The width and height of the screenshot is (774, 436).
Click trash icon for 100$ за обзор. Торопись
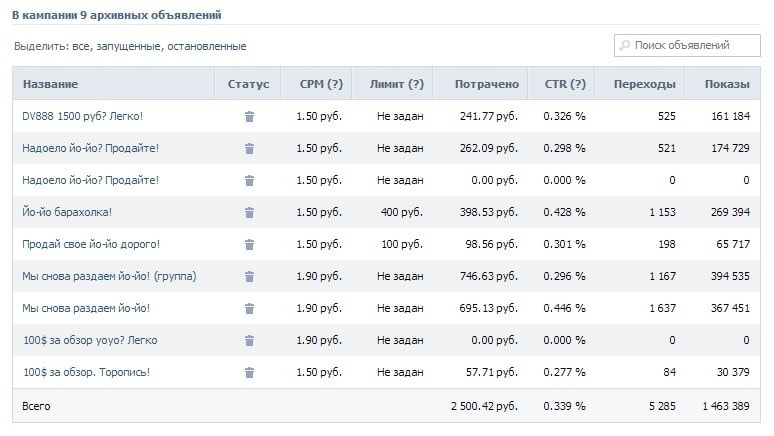tap(249, 372)
